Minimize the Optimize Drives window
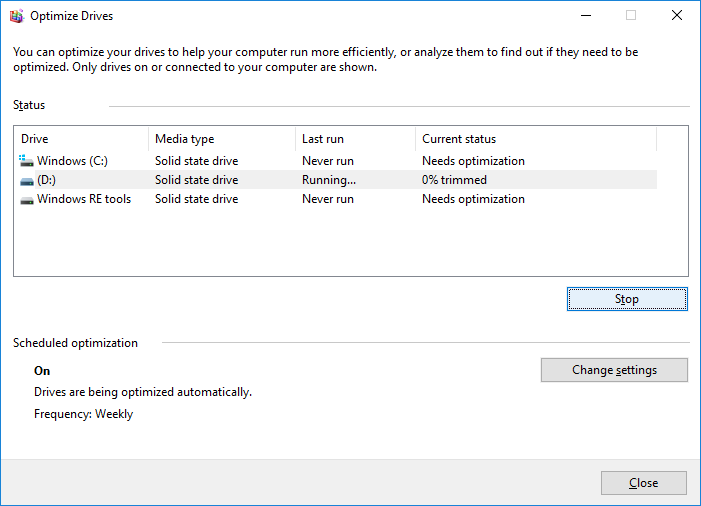This screenshot has height=506, width=701. (x=584, y=16)
